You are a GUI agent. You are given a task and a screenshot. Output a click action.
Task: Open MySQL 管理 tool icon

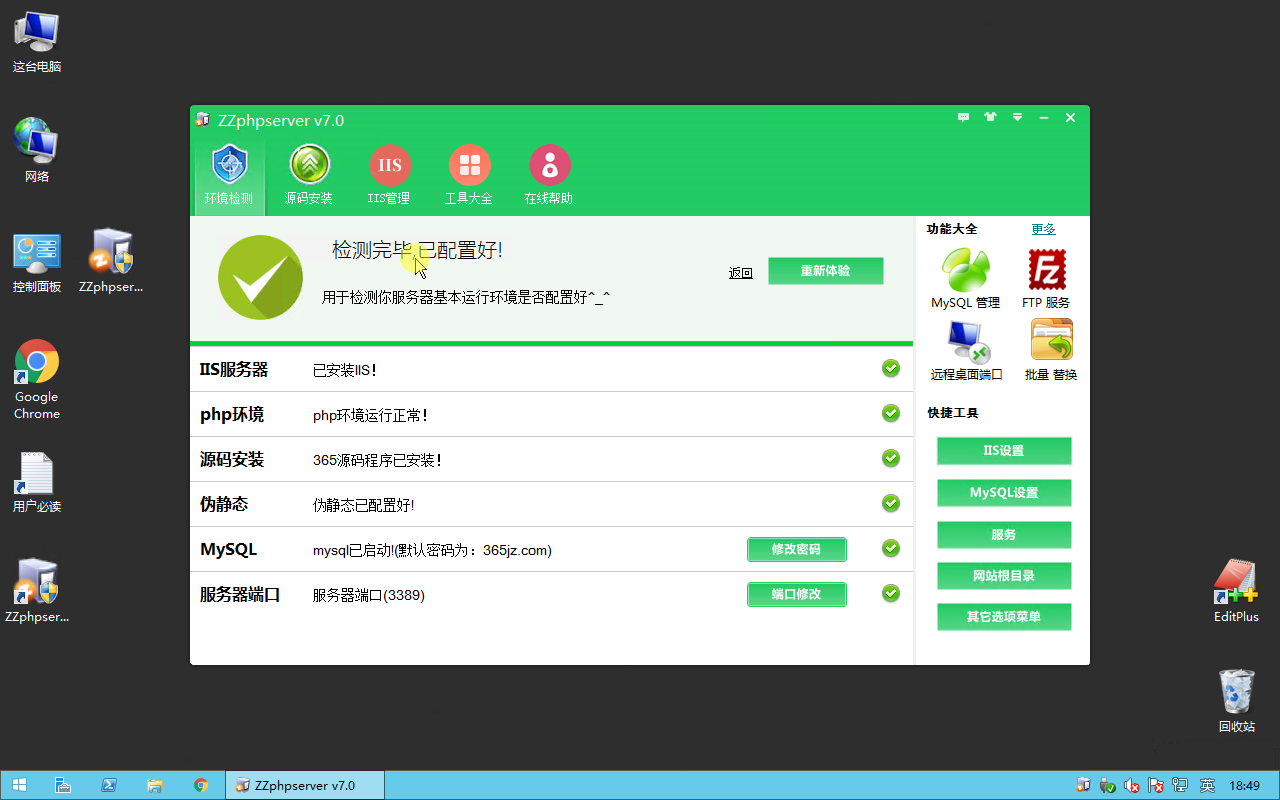pos(966,278)
